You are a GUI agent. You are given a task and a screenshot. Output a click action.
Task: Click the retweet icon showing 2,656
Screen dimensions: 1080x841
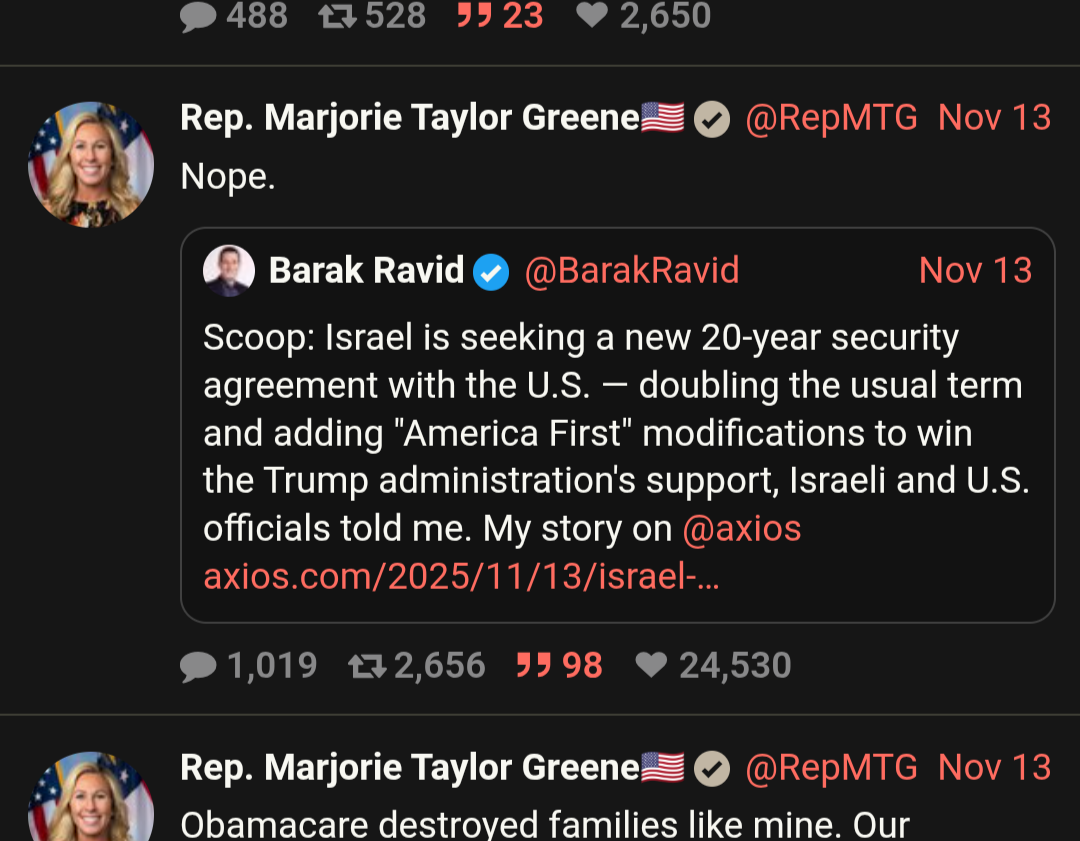[366, 666]
